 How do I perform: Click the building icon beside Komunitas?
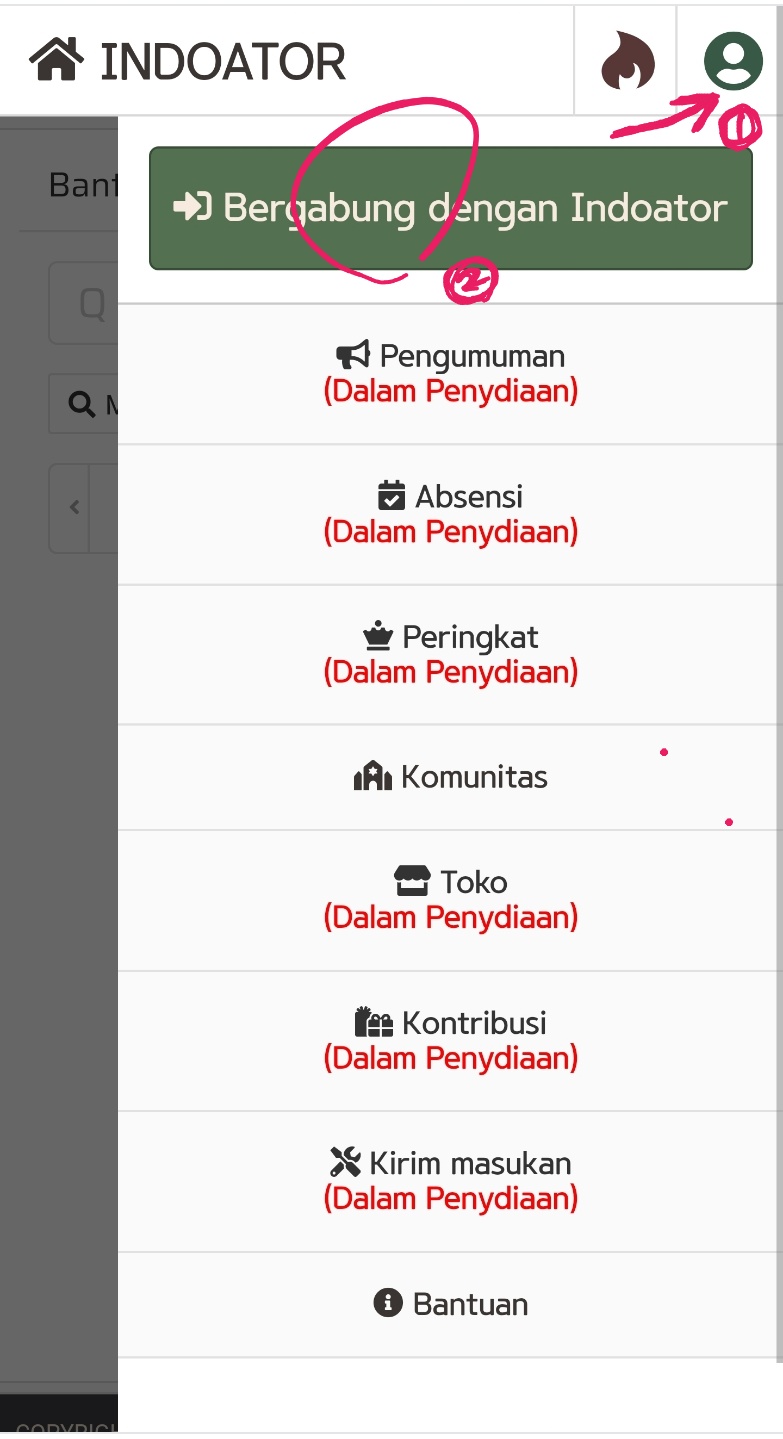coord(372,776)
